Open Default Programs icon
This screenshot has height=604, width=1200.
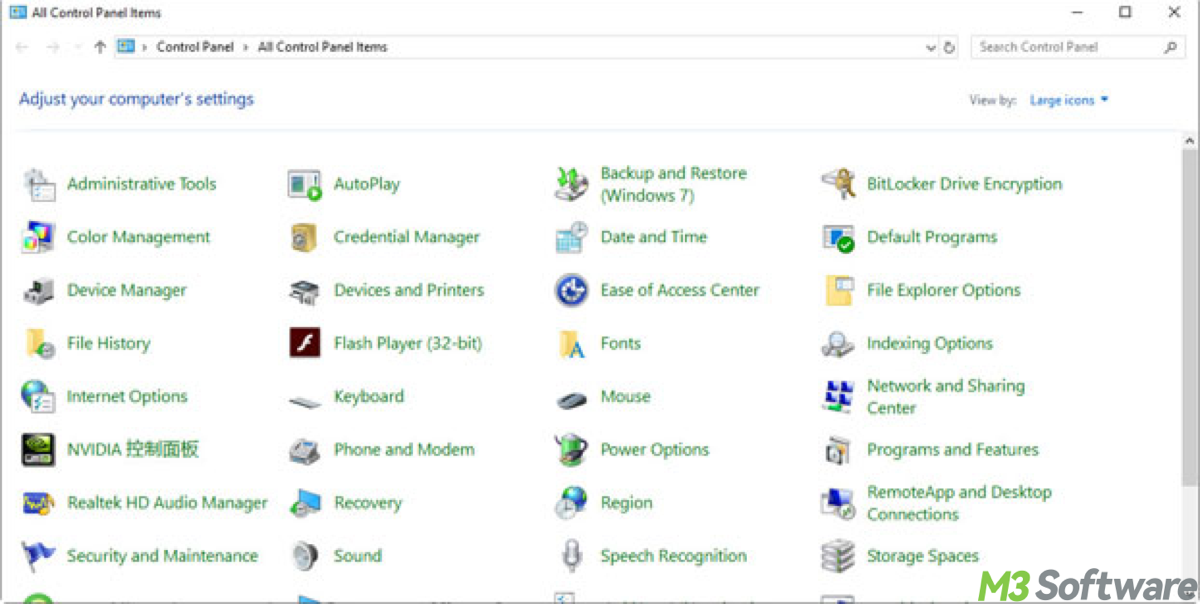838,237
